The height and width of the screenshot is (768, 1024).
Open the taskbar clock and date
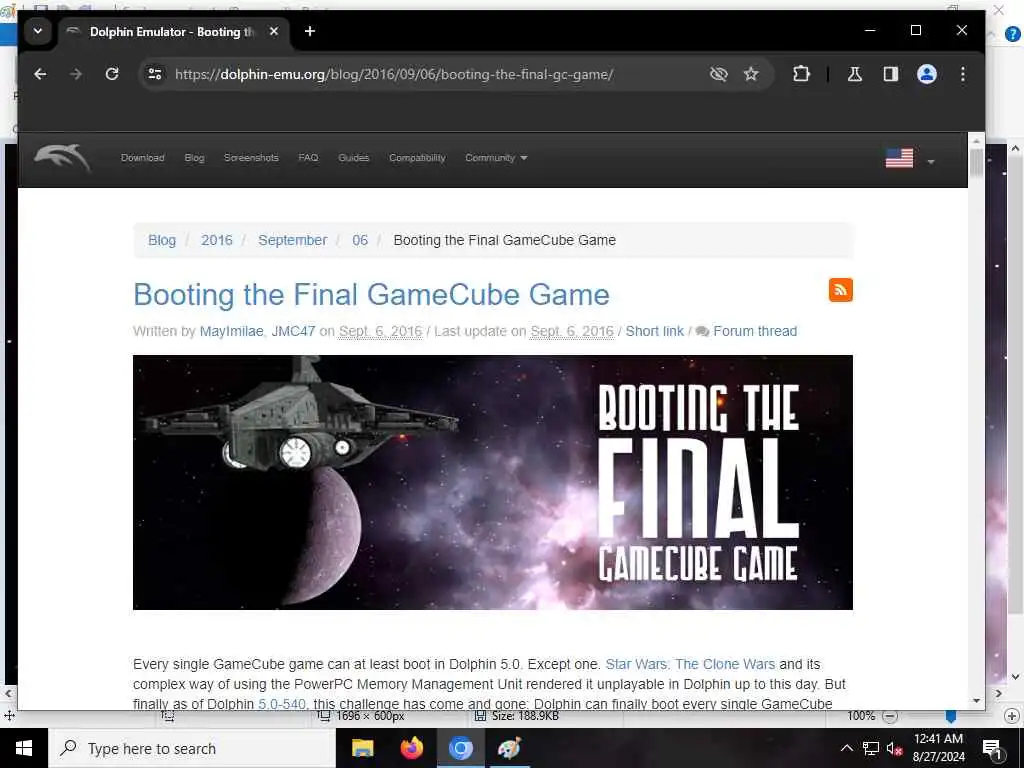tap(938, 748)
